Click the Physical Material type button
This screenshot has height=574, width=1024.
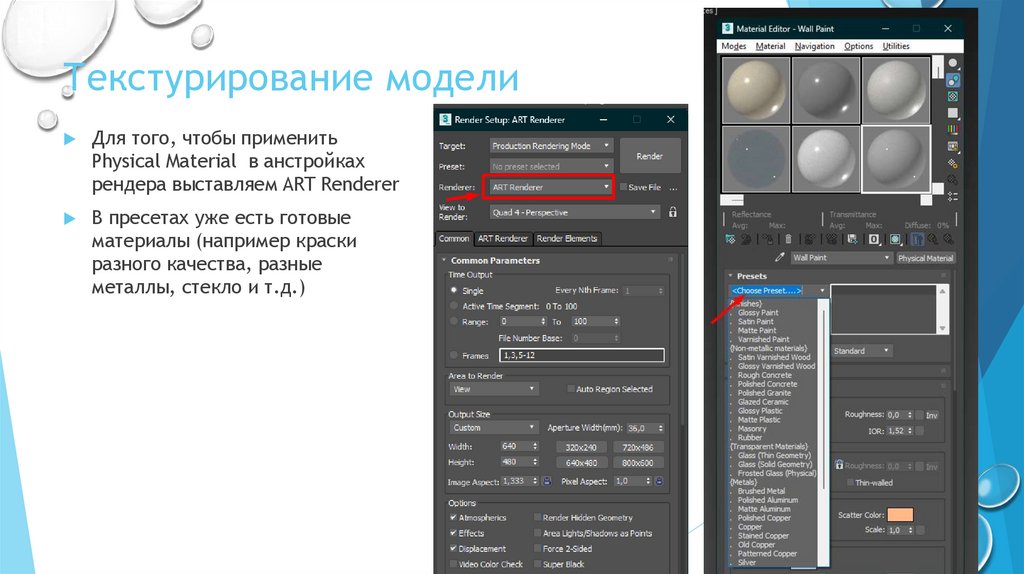click(925, 258)
